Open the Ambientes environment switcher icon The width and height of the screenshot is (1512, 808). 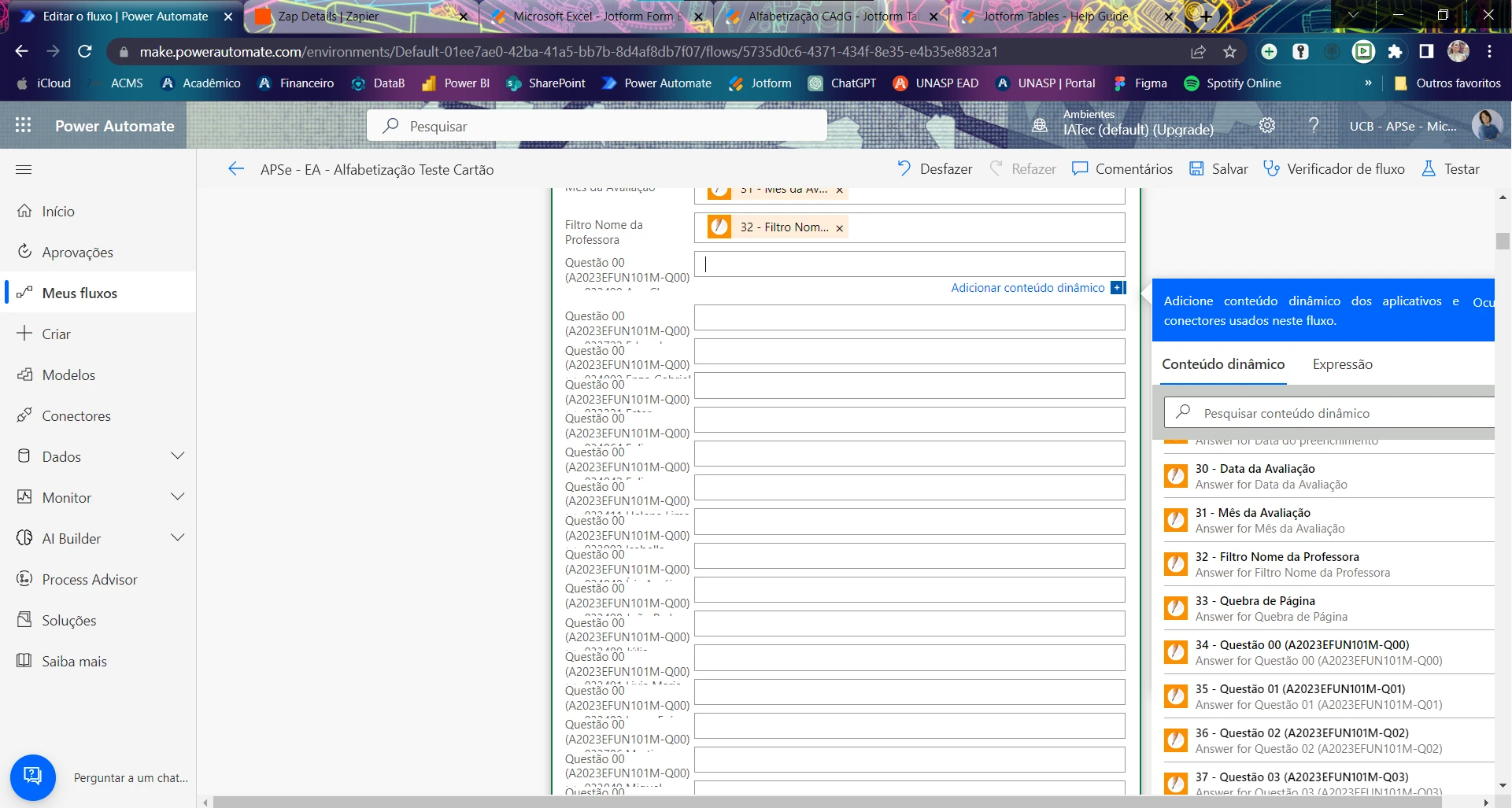coord(1041,125)
